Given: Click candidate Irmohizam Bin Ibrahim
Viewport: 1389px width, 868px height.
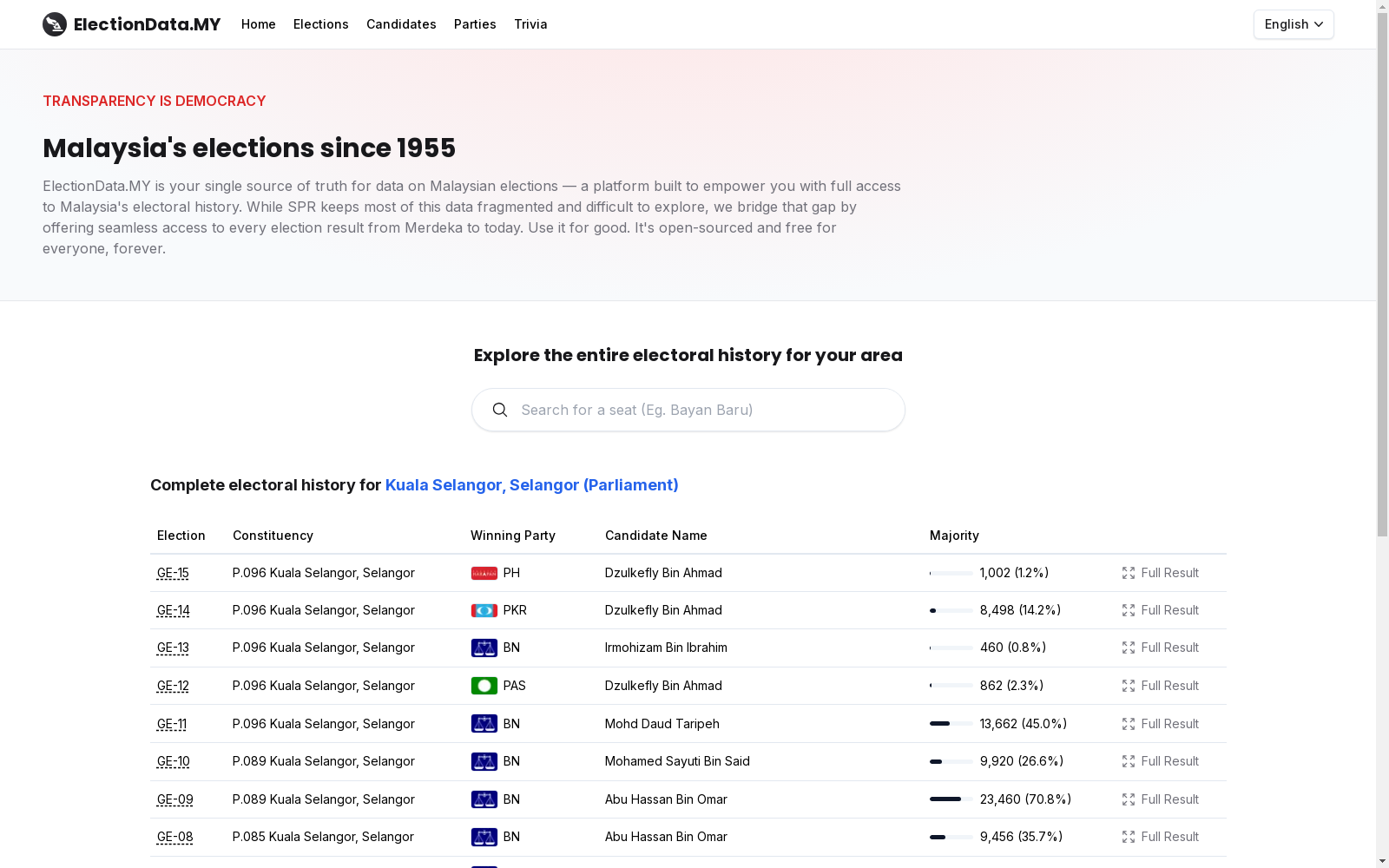Looking at the screenshot, I should pos(666,648).
